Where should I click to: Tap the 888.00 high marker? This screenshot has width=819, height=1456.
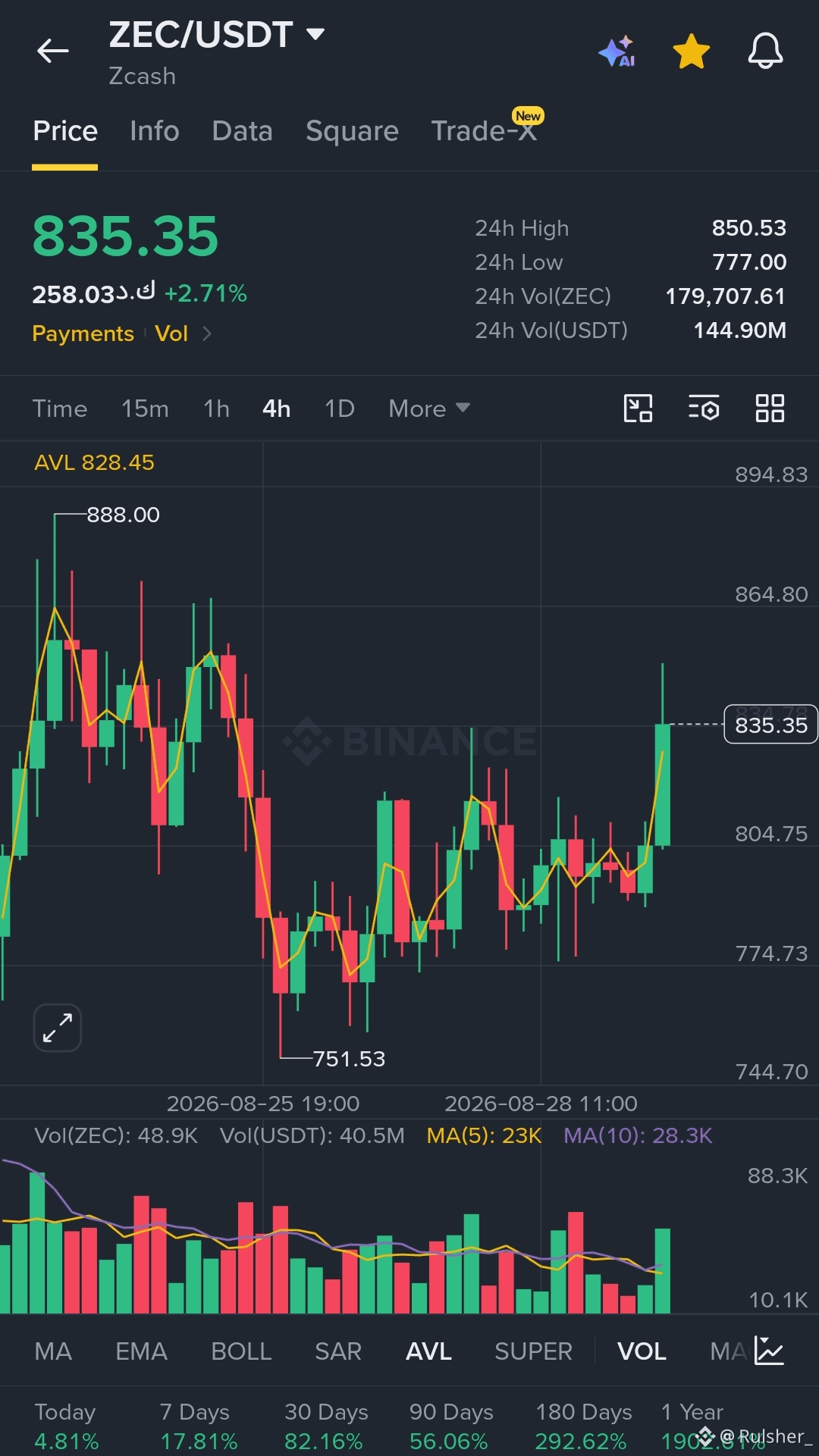click(x=123, y=515)
